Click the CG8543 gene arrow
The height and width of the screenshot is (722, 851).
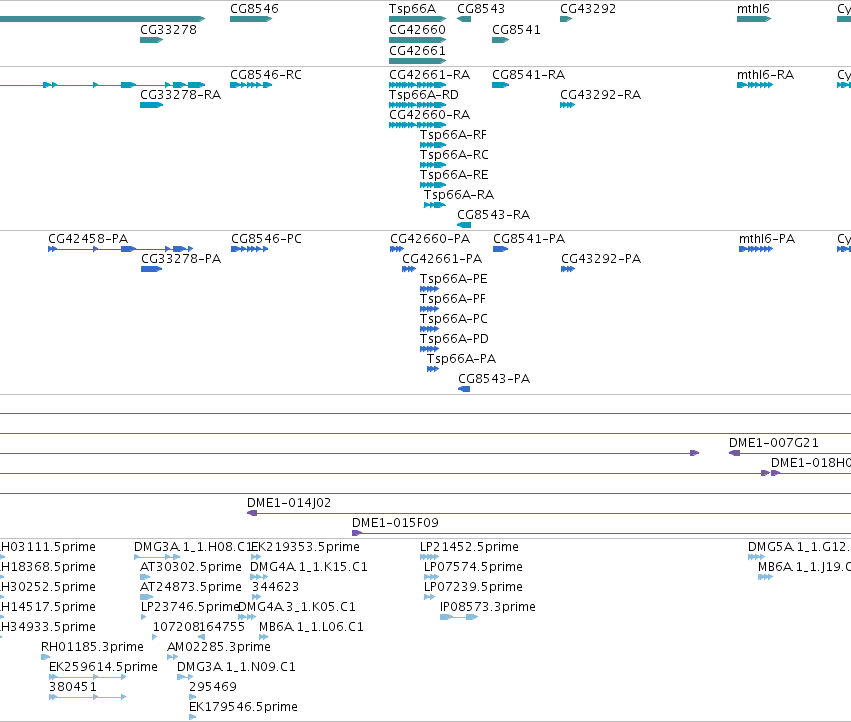(x=464, y=19)
